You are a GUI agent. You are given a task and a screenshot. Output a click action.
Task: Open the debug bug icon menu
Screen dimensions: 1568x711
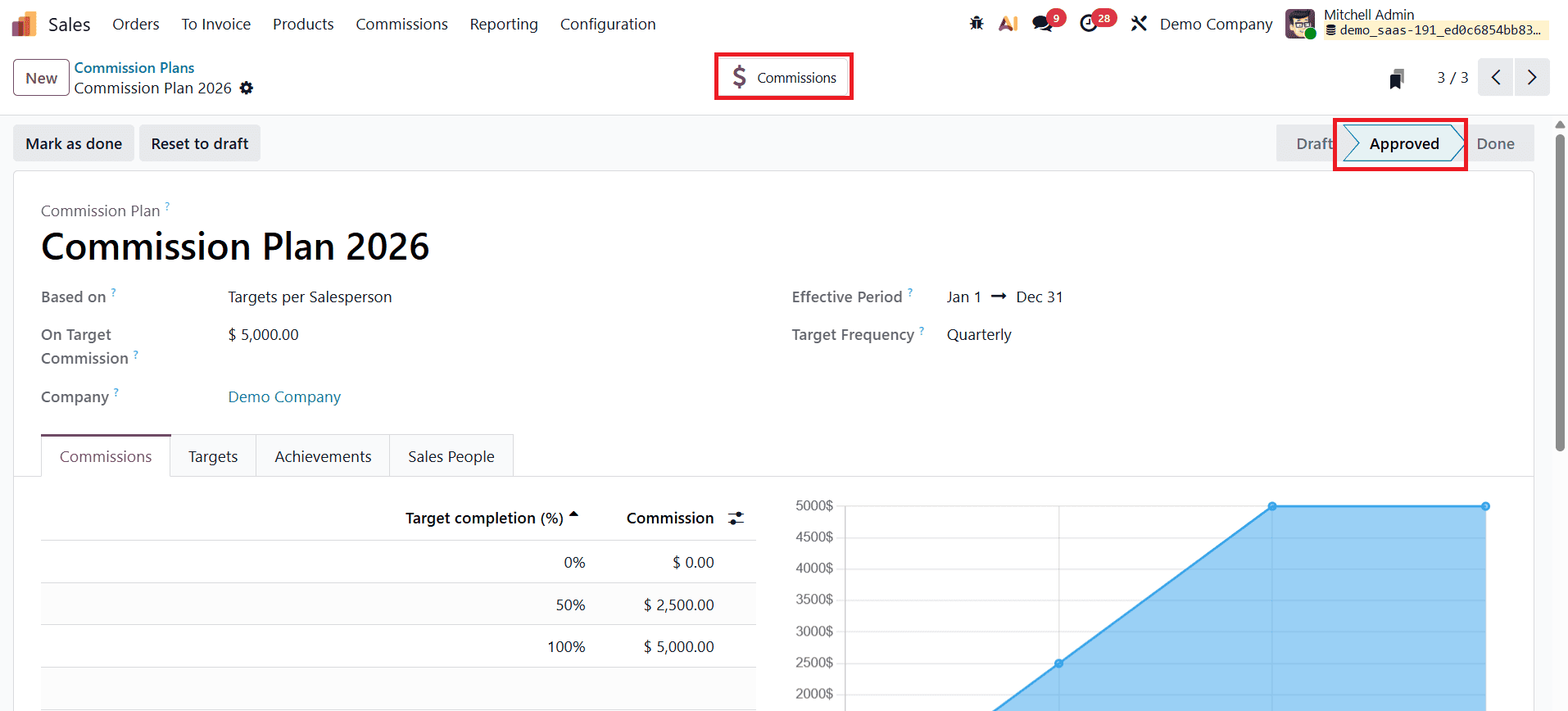click(x=977, y=24)
